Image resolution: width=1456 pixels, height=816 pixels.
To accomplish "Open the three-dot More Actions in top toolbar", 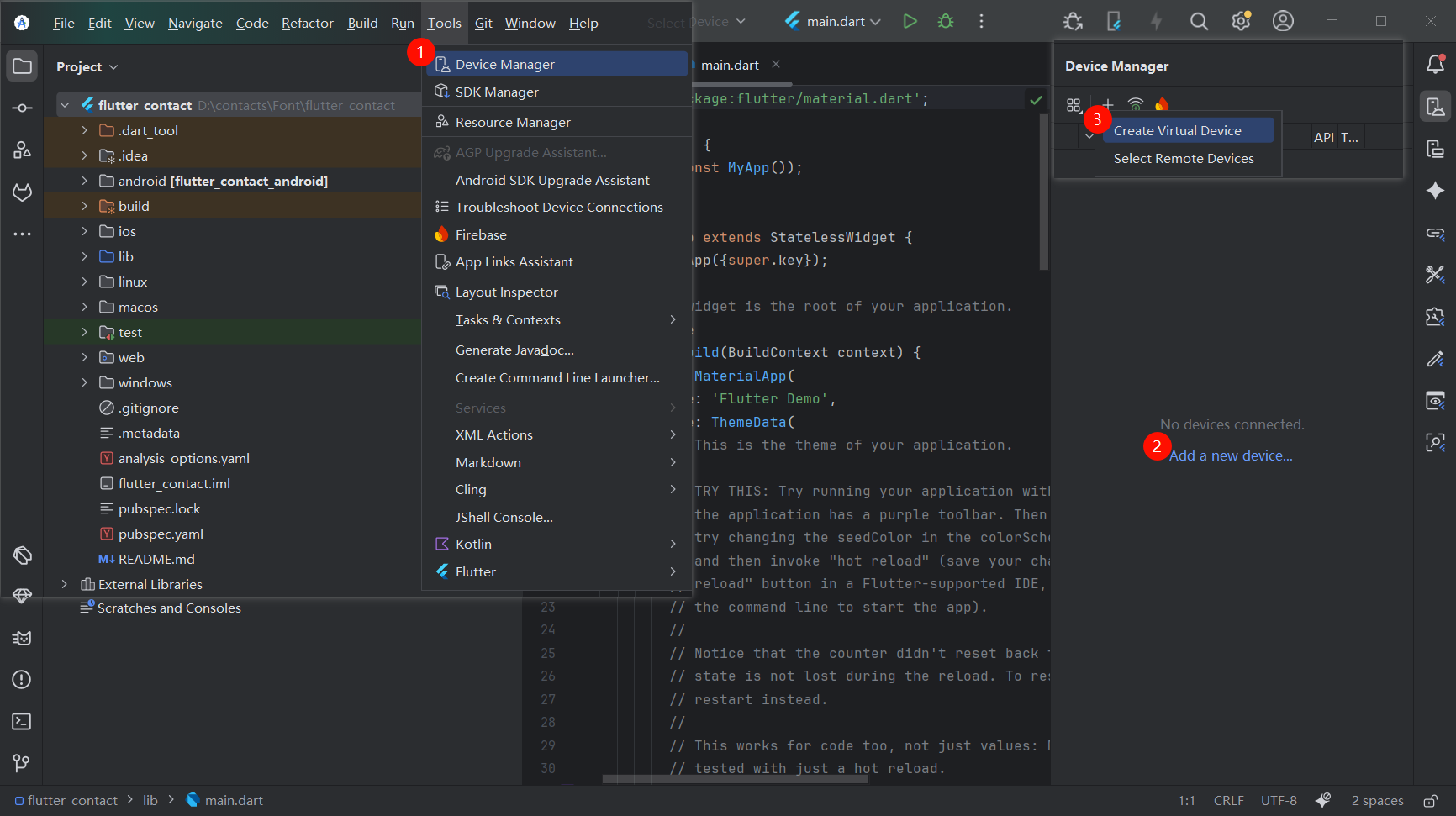I will pos(981,22).
